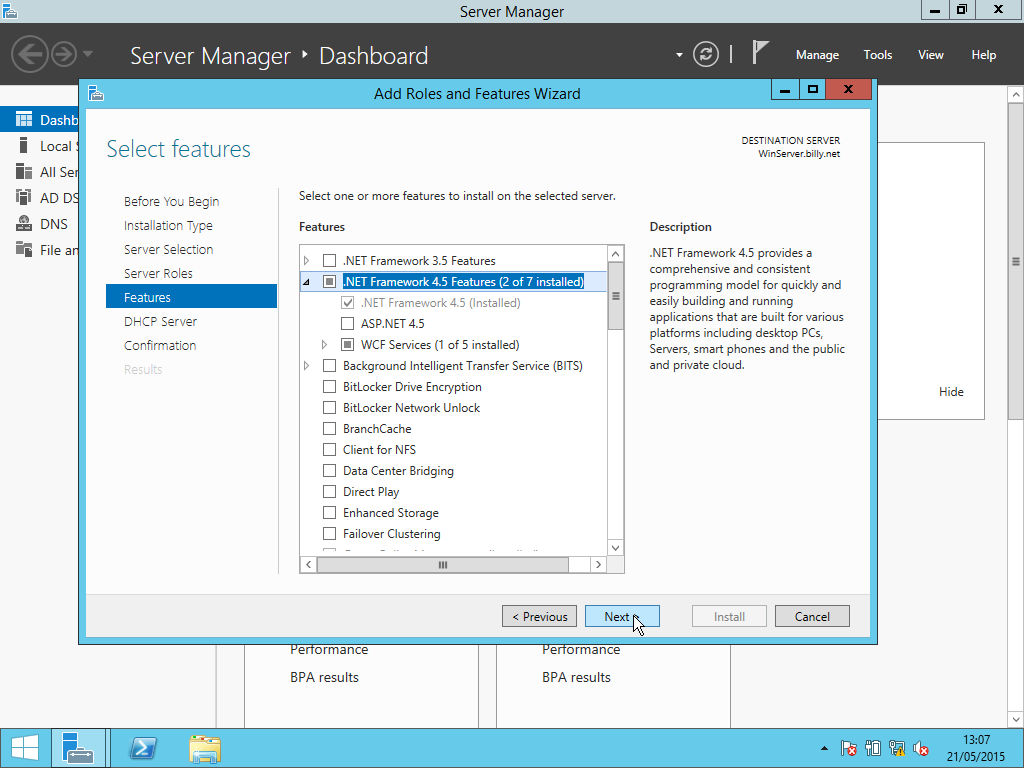The height and width of the screenshot is (768, 1024).
Task: Click the Next button
Action: point(622,616)
